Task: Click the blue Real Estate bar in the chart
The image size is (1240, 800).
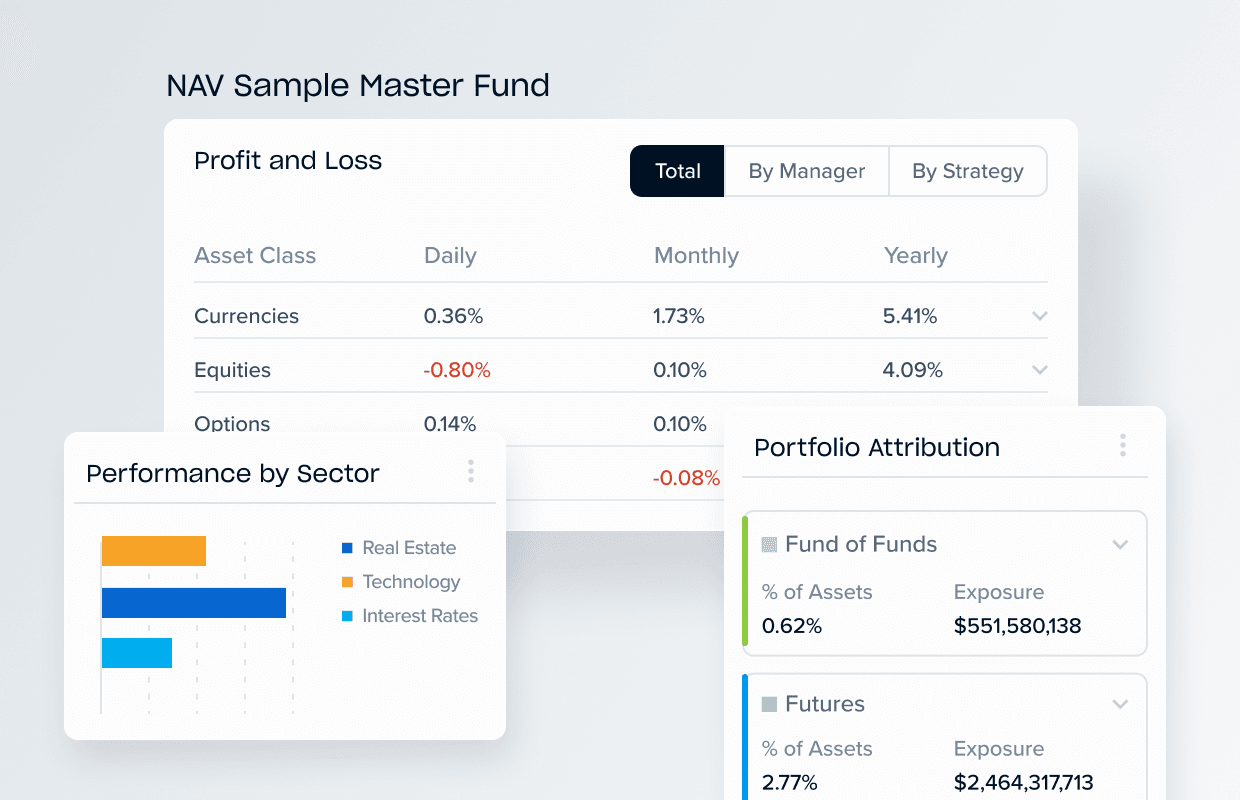Action: pyautogui.click(x=192, y=603)
